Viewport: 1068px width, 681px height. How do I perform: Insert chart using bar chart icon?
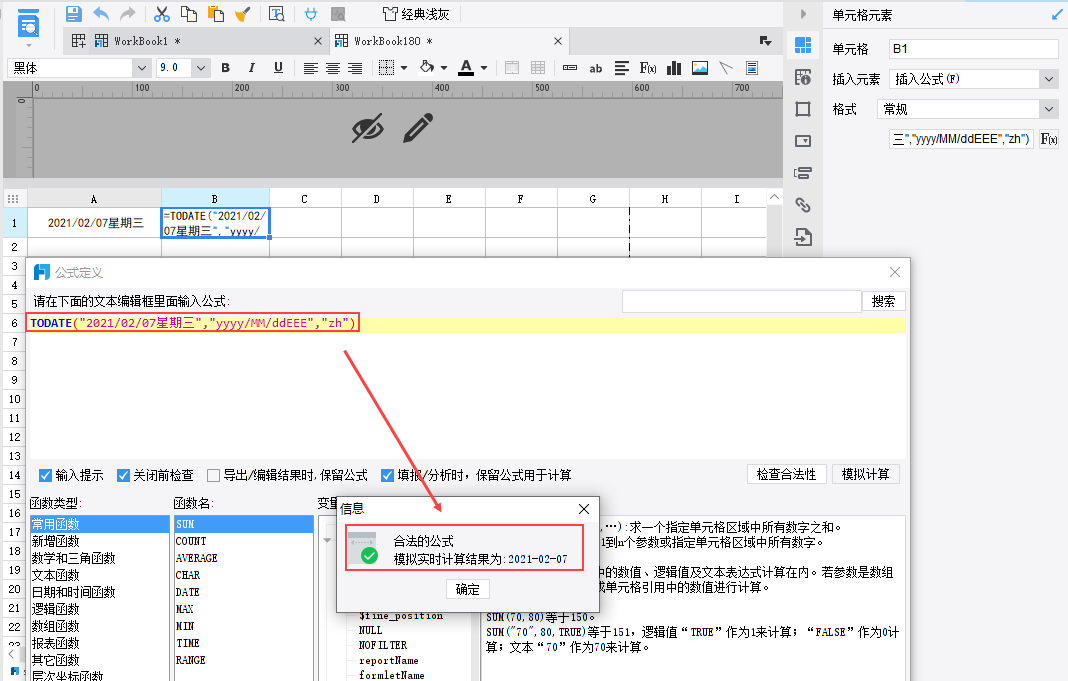pyautogui.click(x=674, y=68)
